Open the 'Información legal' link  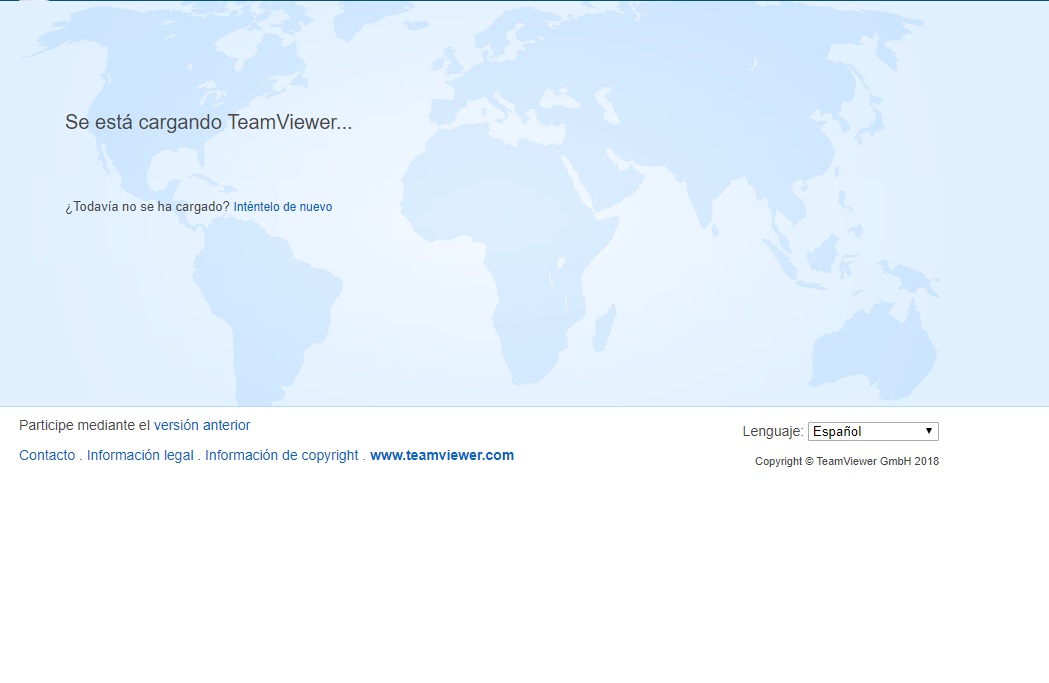[140, 456]
